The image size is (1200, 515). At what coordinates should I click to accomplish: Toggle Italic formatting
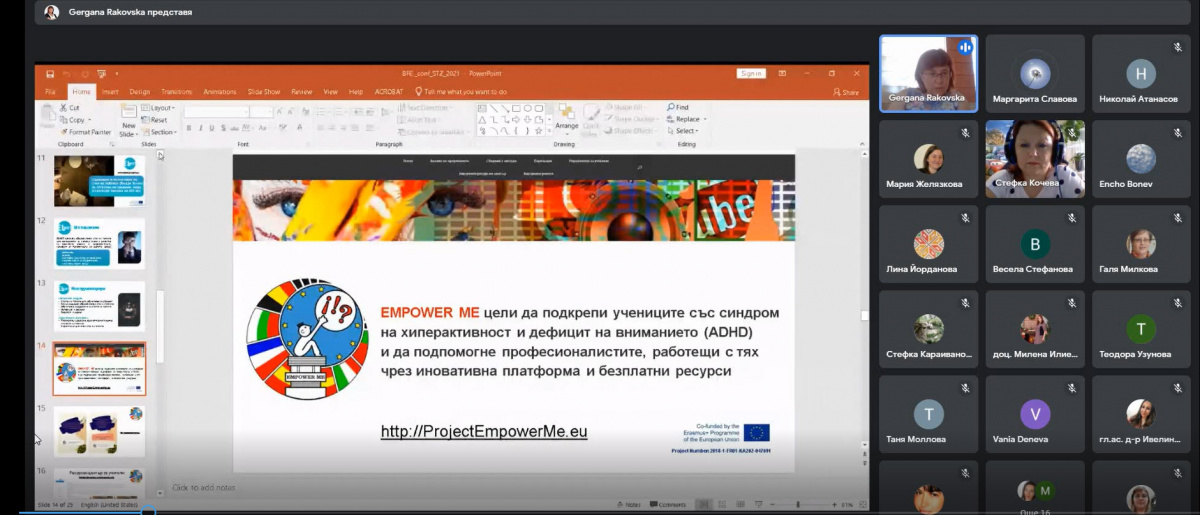201,128
